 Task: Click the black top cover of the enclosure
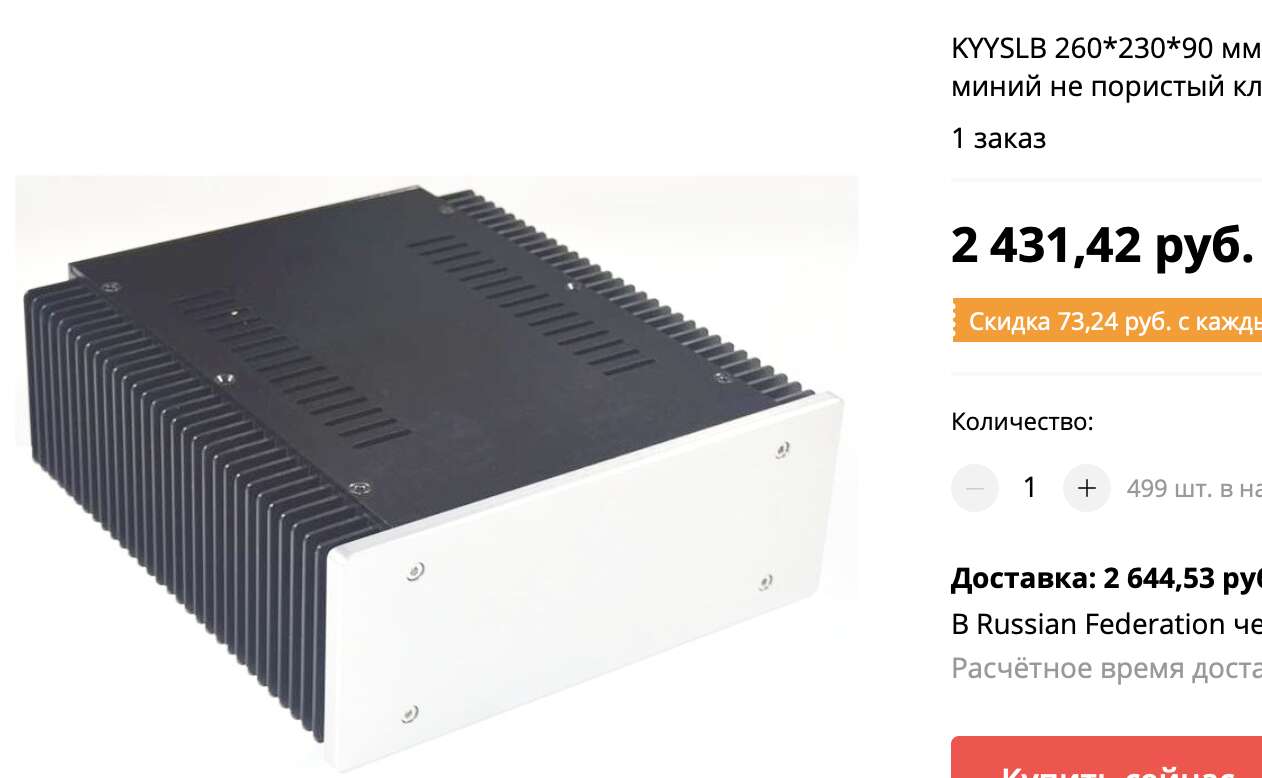point(430,330)
